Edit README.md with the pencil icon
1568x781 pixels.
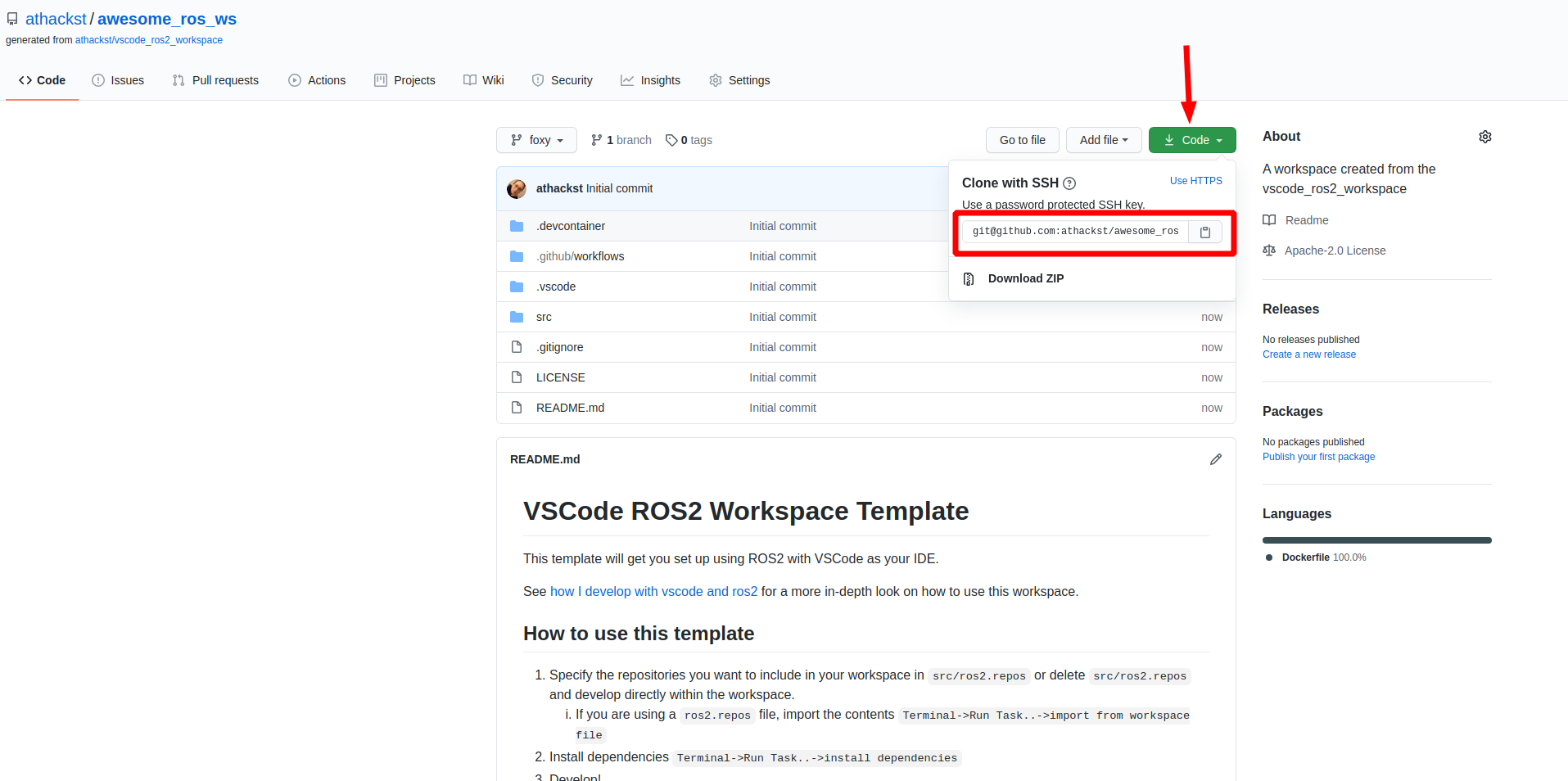(1215, 459)
